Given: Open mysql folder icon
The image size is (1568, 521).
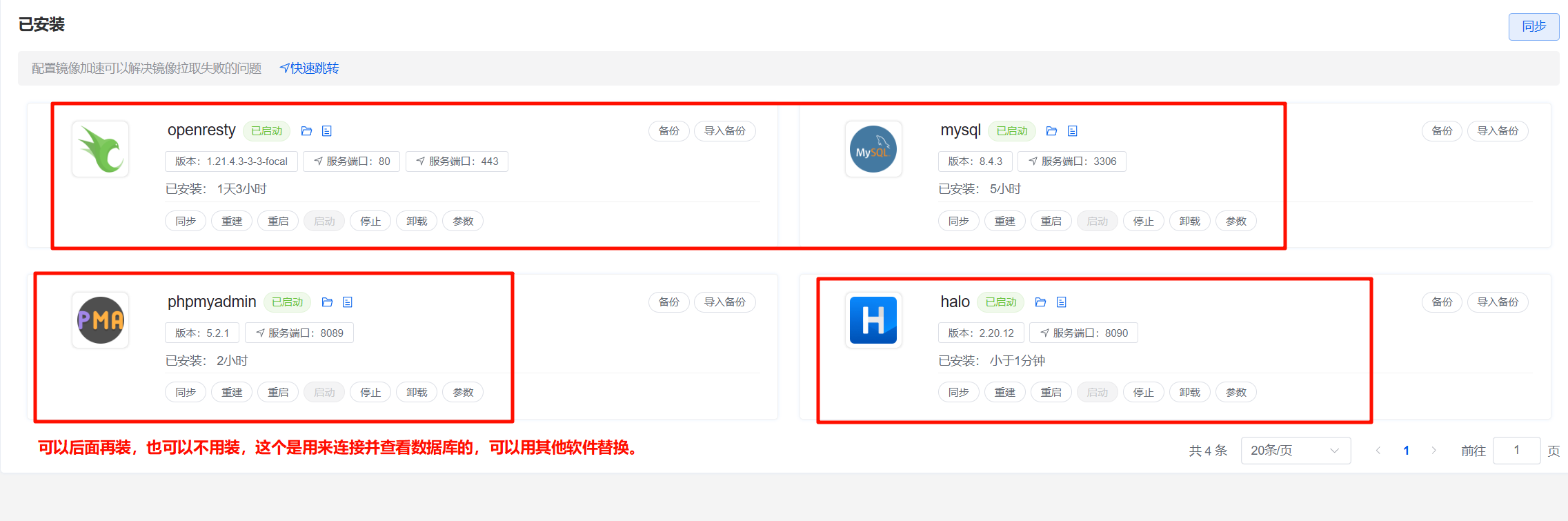Looking at the screenshot, I should click(x=1051, y=131).
